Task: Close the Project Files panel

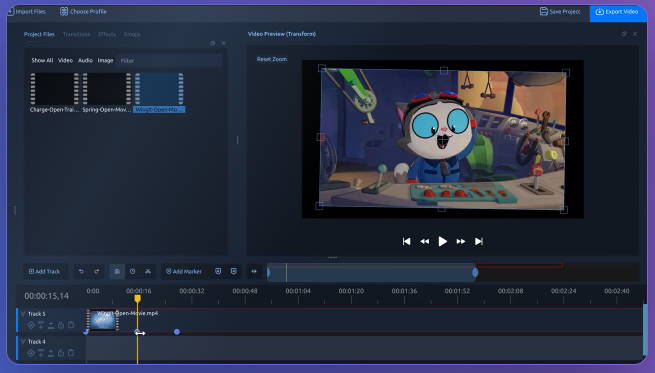Action: tap(224, 43)
